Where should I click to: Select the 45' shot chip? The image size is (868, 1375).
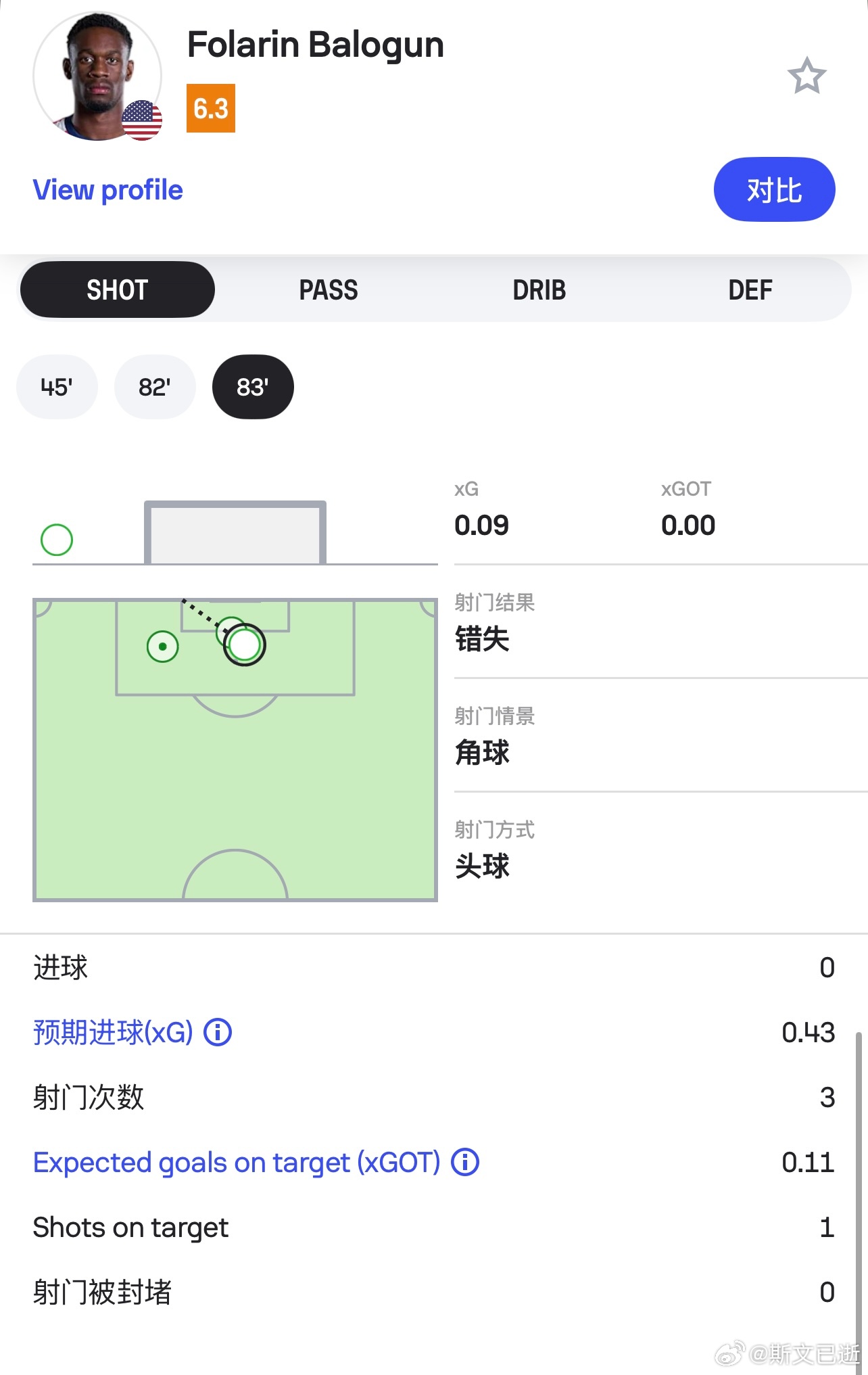click(57, 387)
